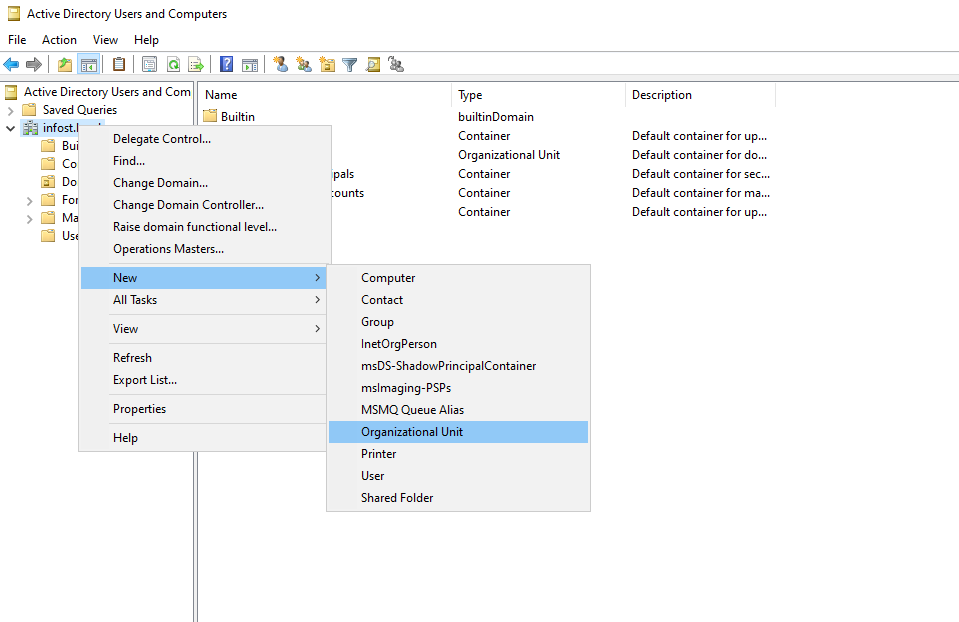Create new Computer object
Screen dimensions: 959x622
click(x=459, y=278)
